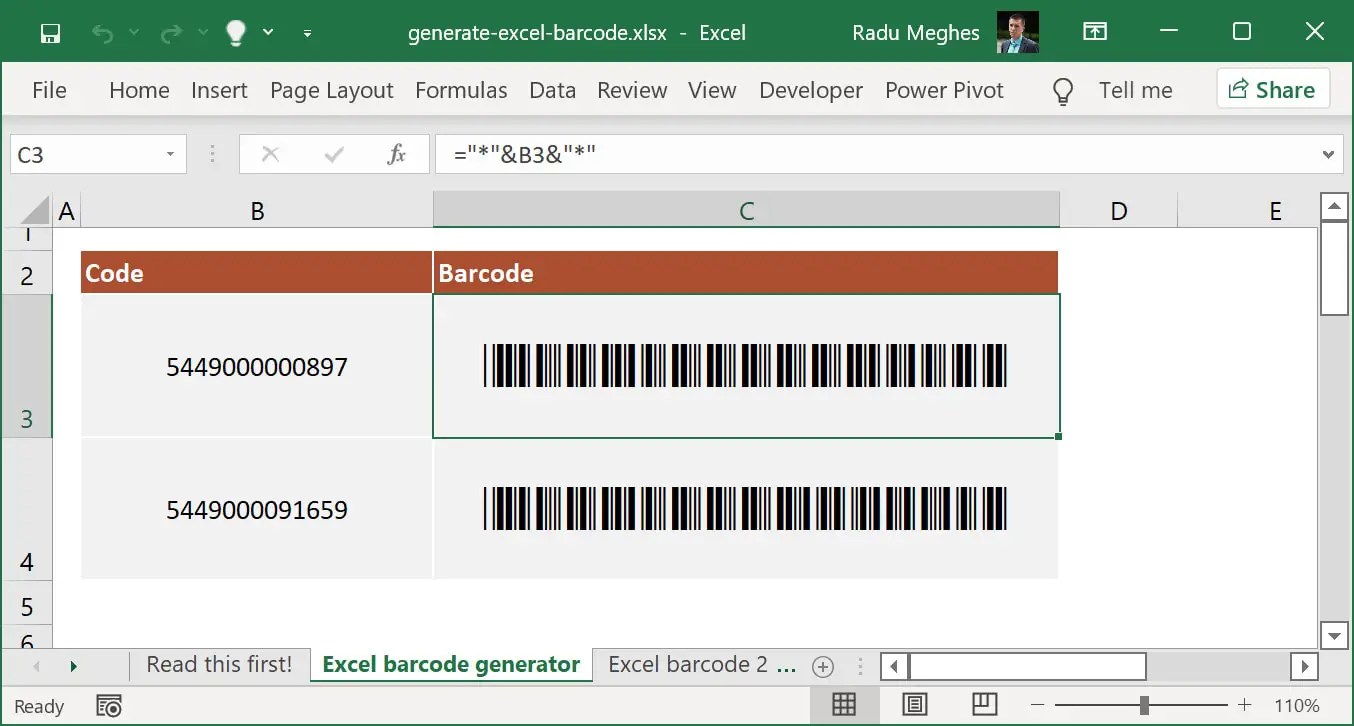Switch to Page Layout view in status bar

[913, 704]
